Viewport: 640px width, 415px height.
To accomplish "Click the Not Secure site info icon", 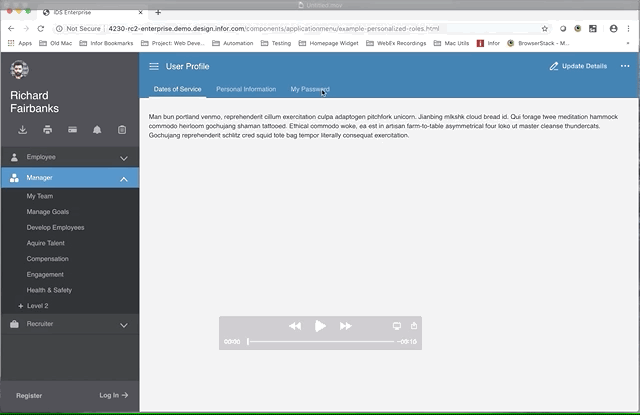I will tap(59, 29).
